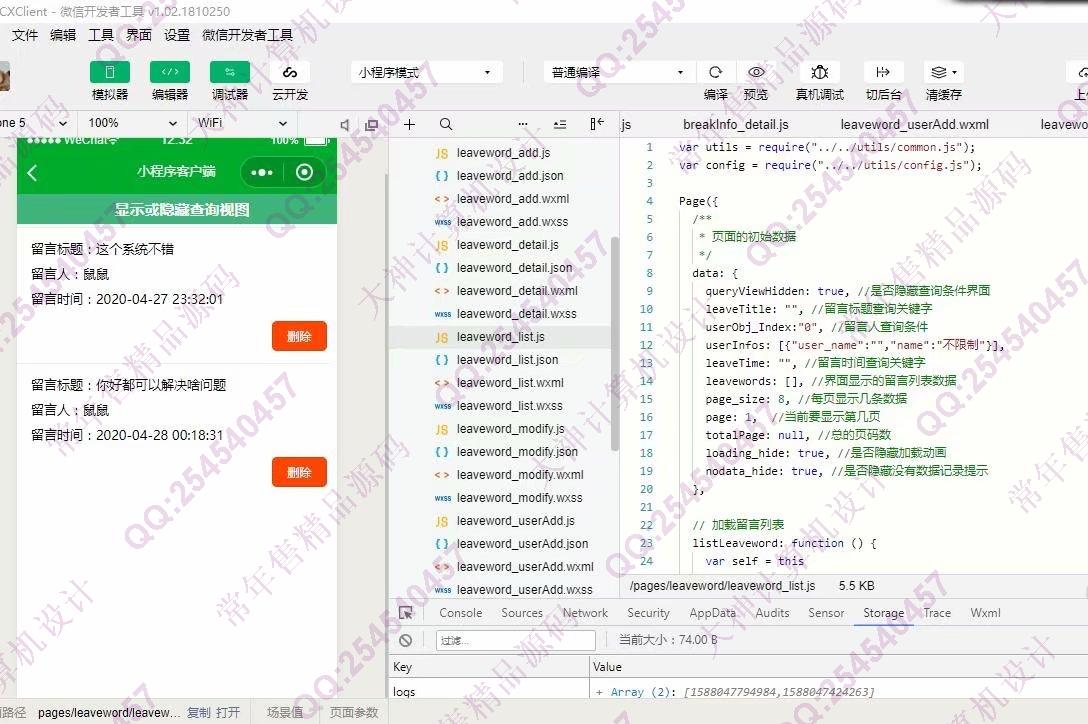
Task: Open the page path (打开)
Action: tap(228, 712)
